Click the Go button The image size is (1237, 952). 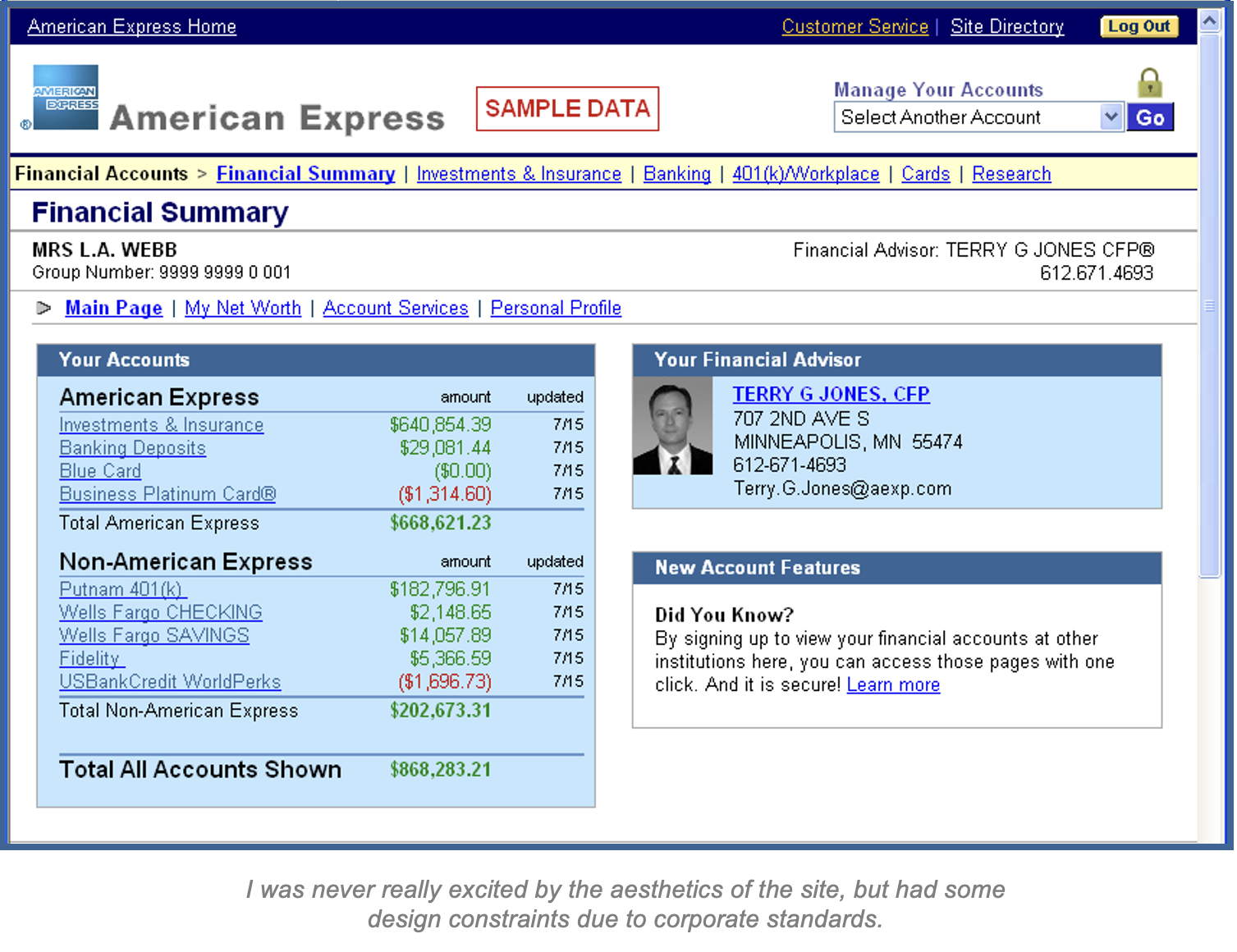pyautogui.click(x=1150, y=117)
